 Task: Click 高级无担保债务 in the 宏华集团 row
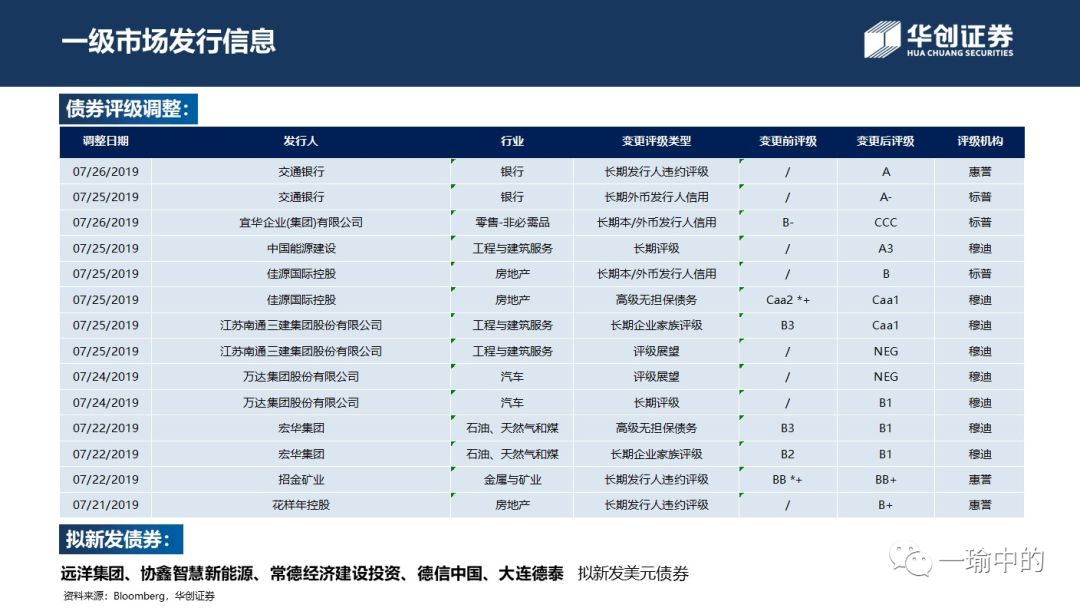(x=656, y=428)
